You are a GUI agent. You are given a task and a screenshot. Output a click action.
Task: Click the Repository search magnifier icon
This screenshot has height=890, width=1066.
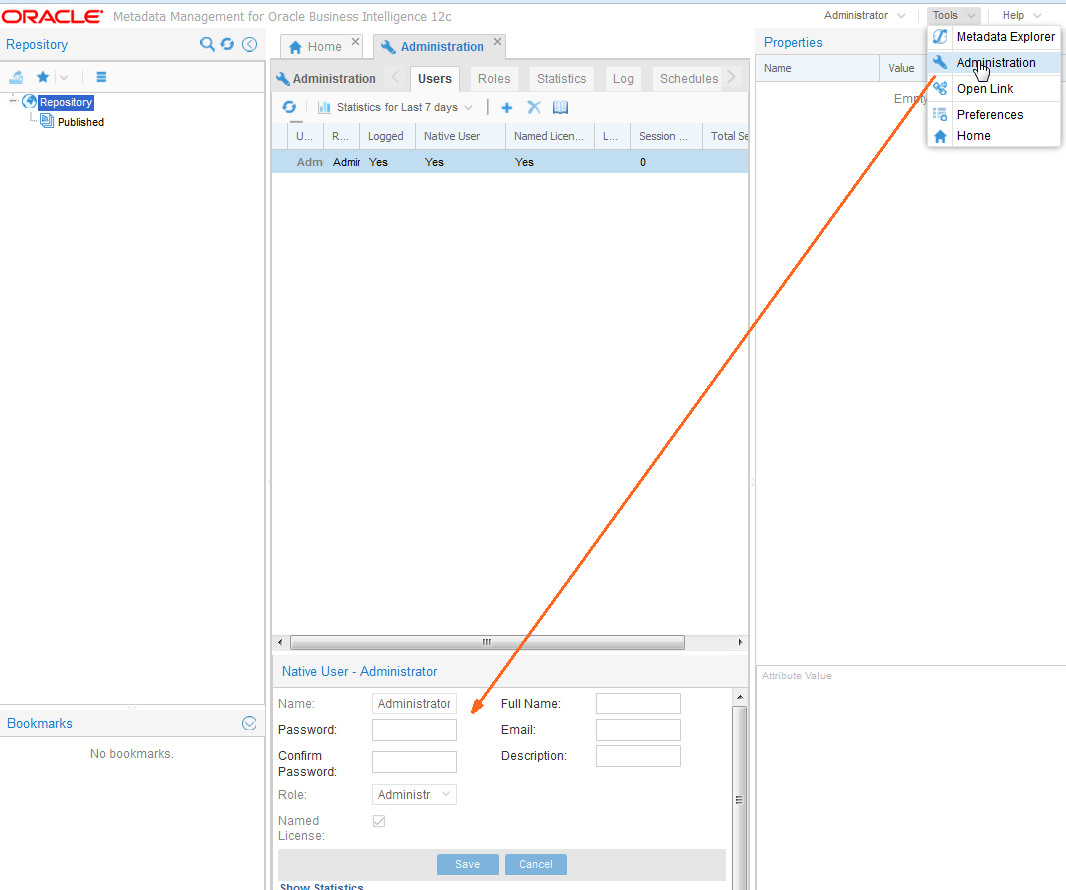pyautogui.click(x=207, y=44)
